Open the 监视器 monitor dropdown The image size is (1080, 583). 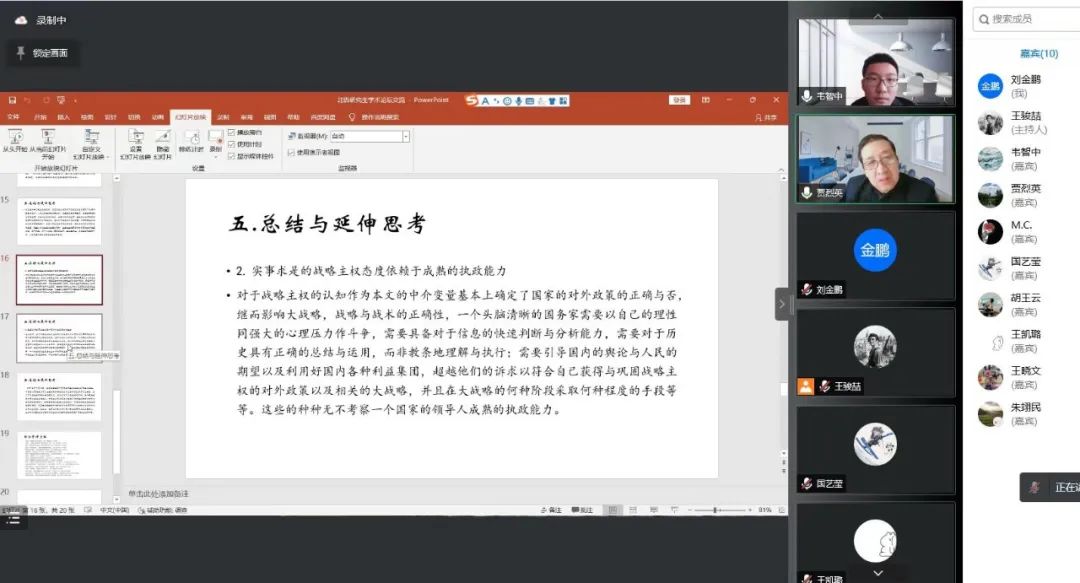tap(406, 135)
